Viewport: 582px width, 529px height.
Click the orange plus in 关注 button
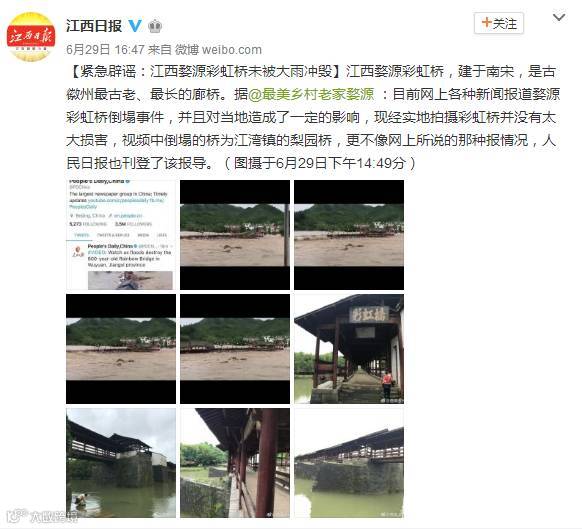pos(486,23)
